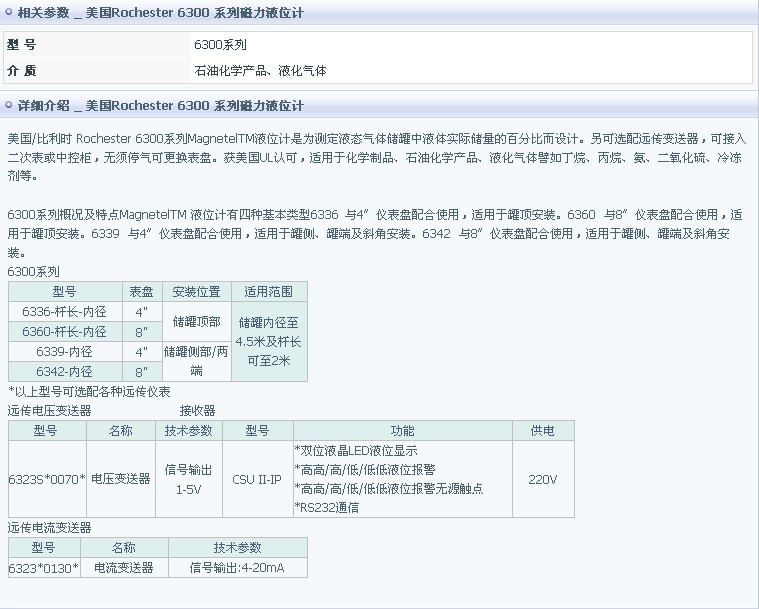Screen dimensions: 759x609
Task: Click the 表盘 column header
Action: 142,291
